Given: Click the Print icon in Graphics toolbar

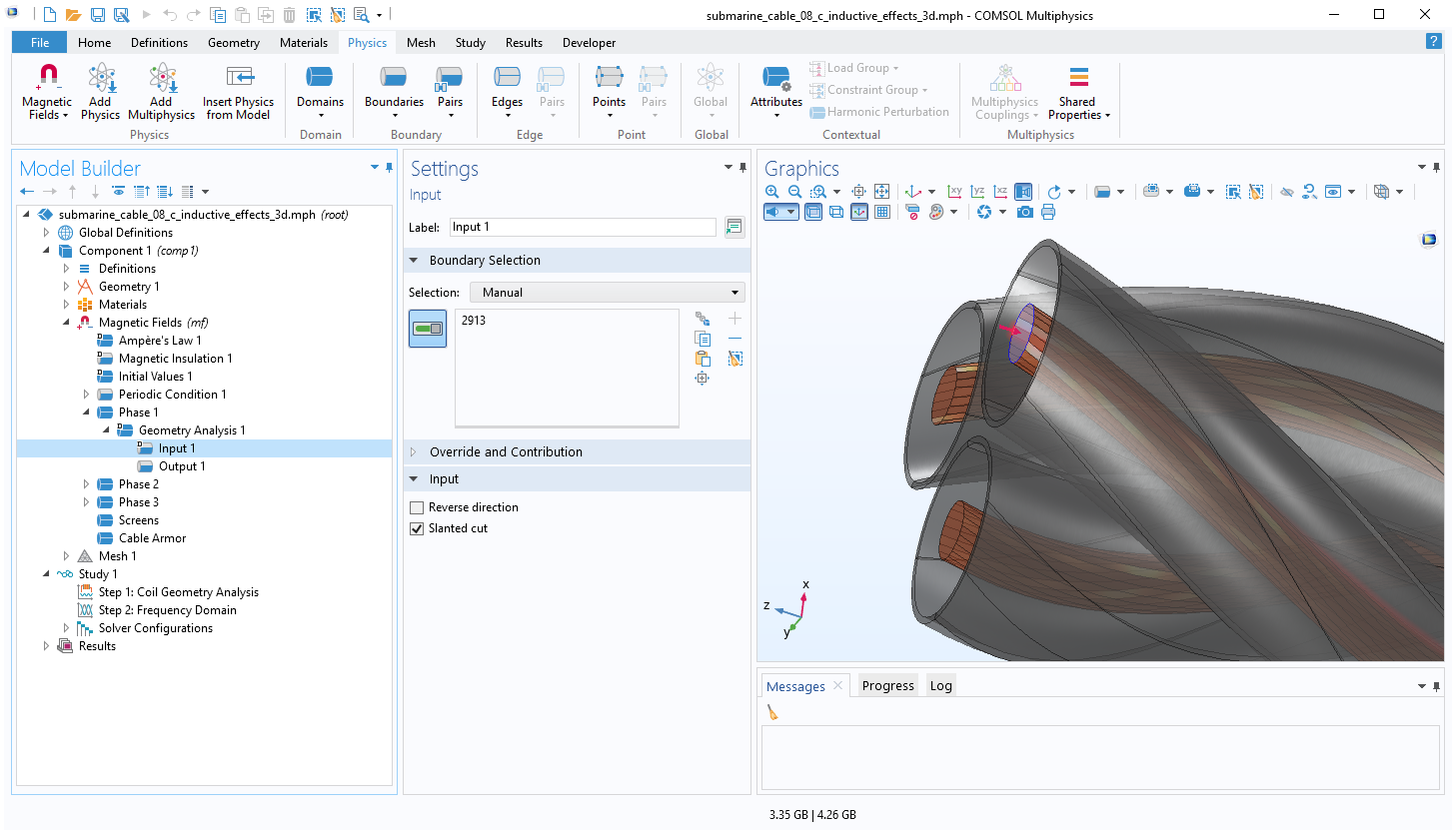Looking at the screenshot, I should pos(1047,212).
